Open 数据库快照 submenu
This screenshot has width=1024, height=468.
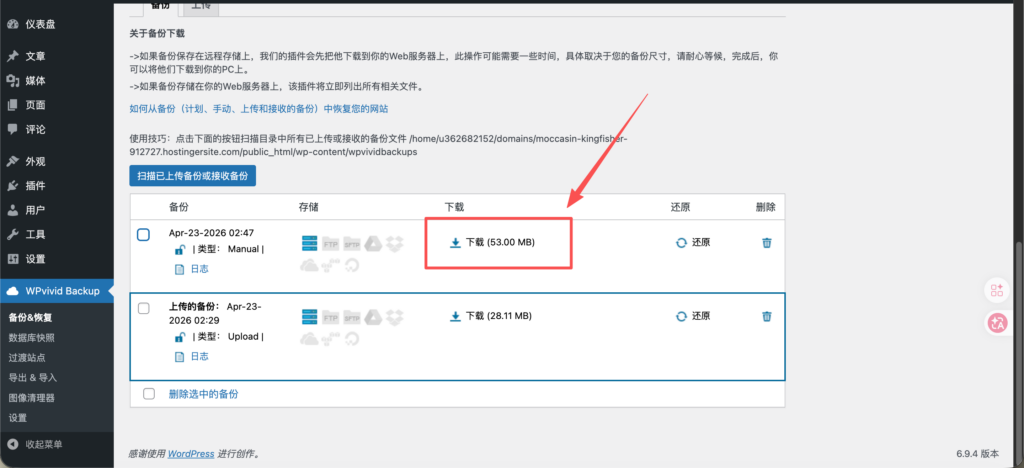coord(31,338)
